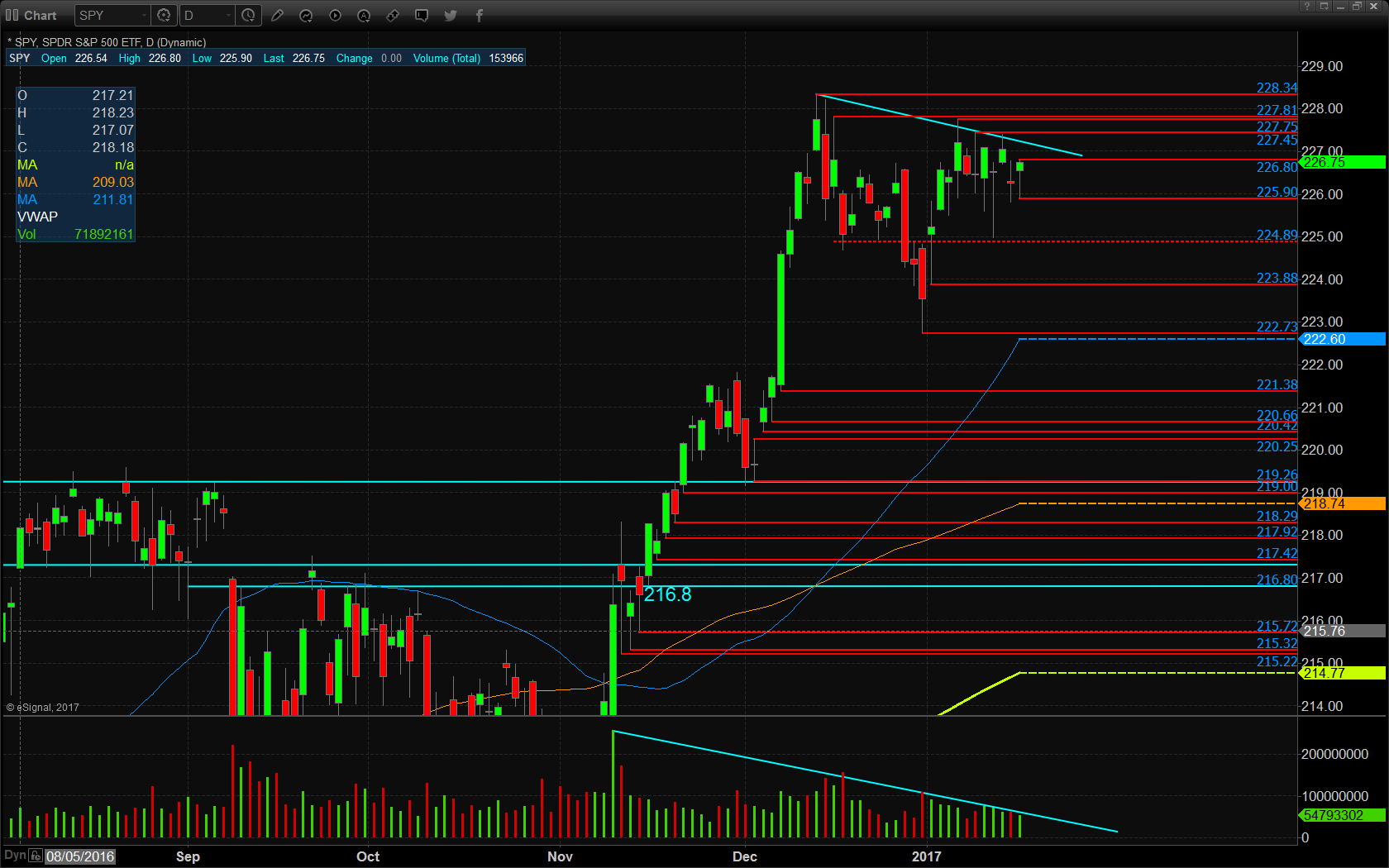Open the symbol settings gear dropdown
This screenshot has width=1389, height=868.
(164, 15)
